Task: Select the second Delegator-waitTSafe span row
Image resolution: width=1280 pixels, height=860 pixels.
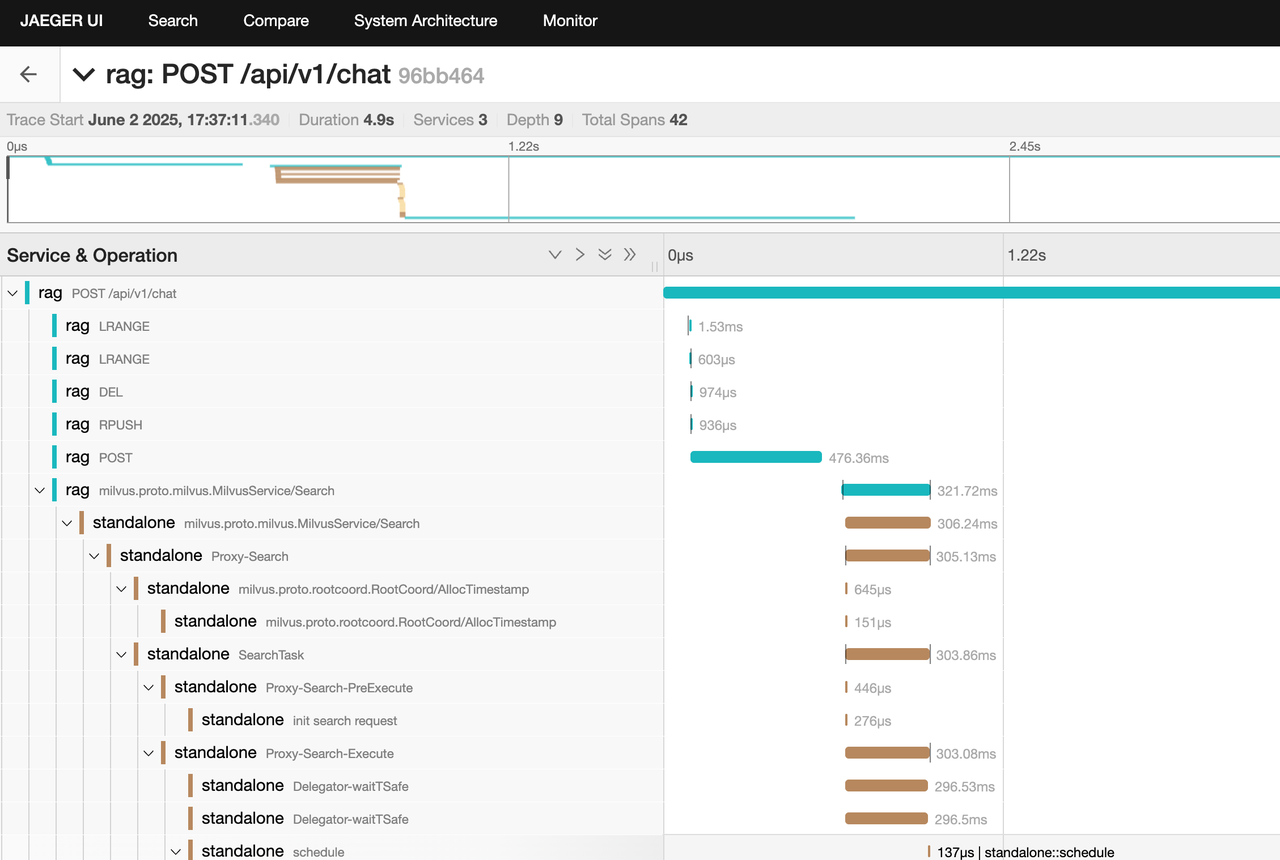Action: pos(426,818)
